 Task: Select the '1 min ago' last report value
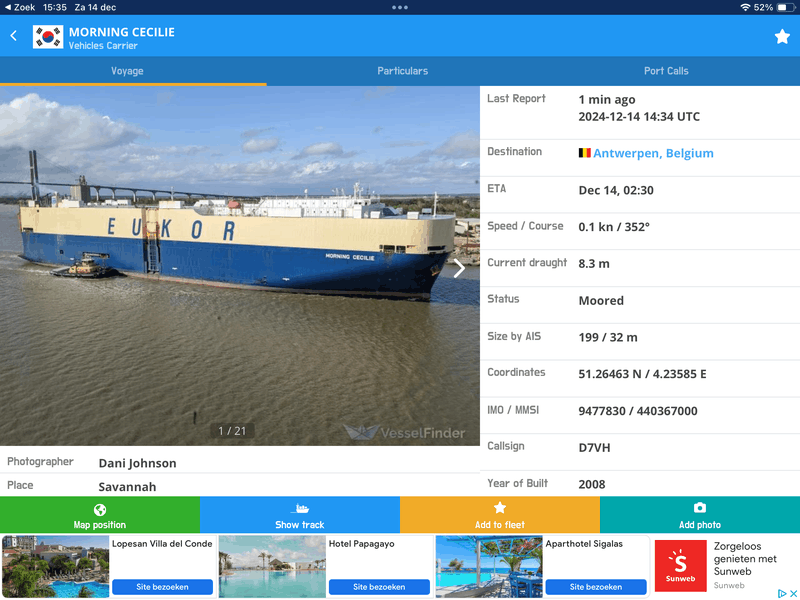coord(607,99)
